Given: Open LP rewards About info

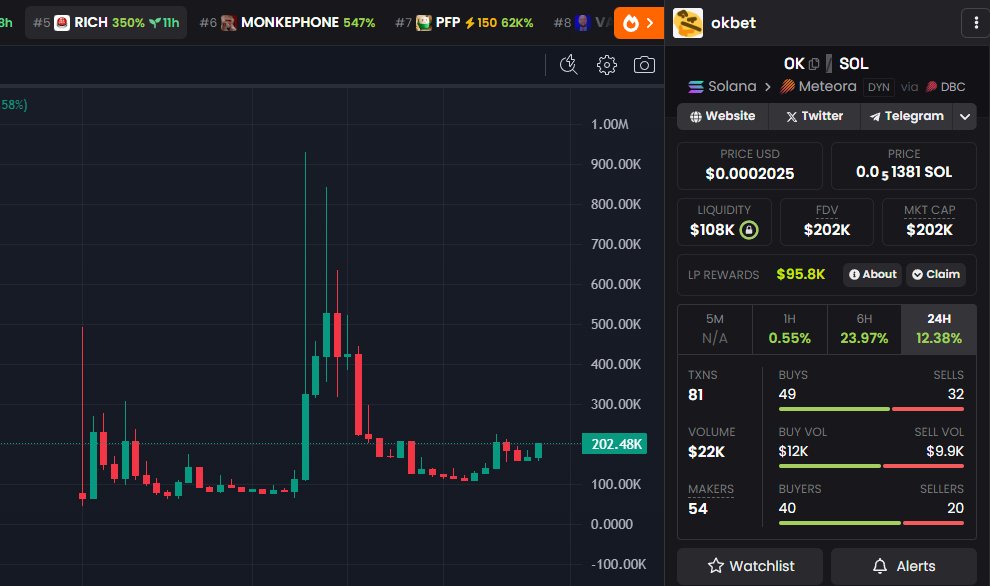Looking at the screenshot, I should (873, 274).
